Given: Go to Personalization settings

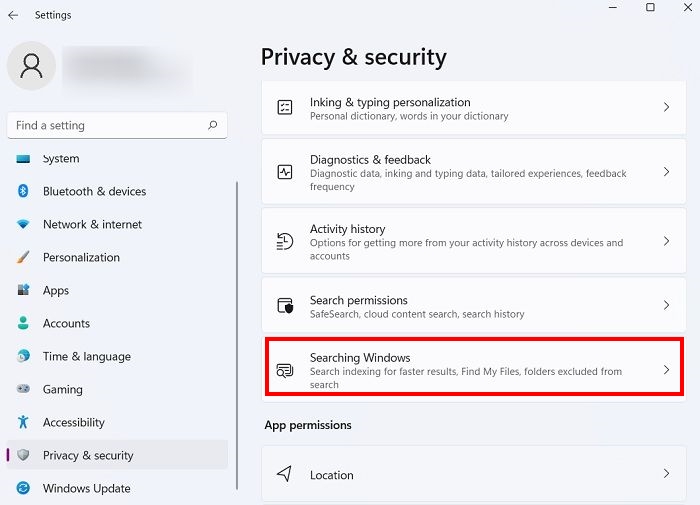Looking at the screenshot, I should [x=117, y=257].
